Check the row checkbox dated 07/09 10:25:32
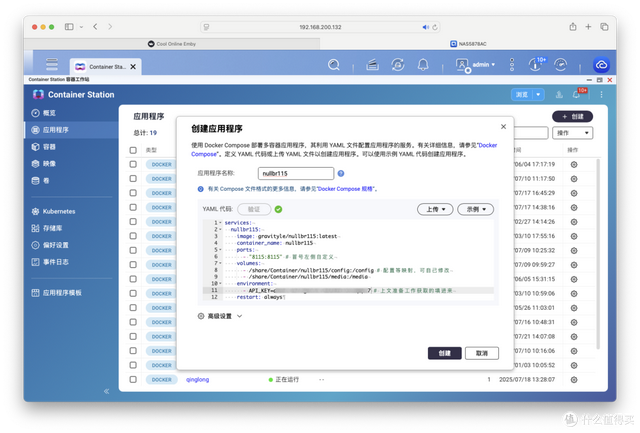Image resolution: width=640 pixels, height=433 pixels. (x=133, y=250)
